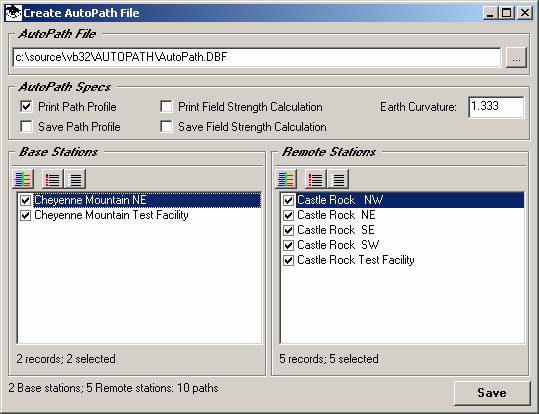Screen dimensions: 539x414
Task: Click the black lines list icon in Remote Stations
Action: 338,179
